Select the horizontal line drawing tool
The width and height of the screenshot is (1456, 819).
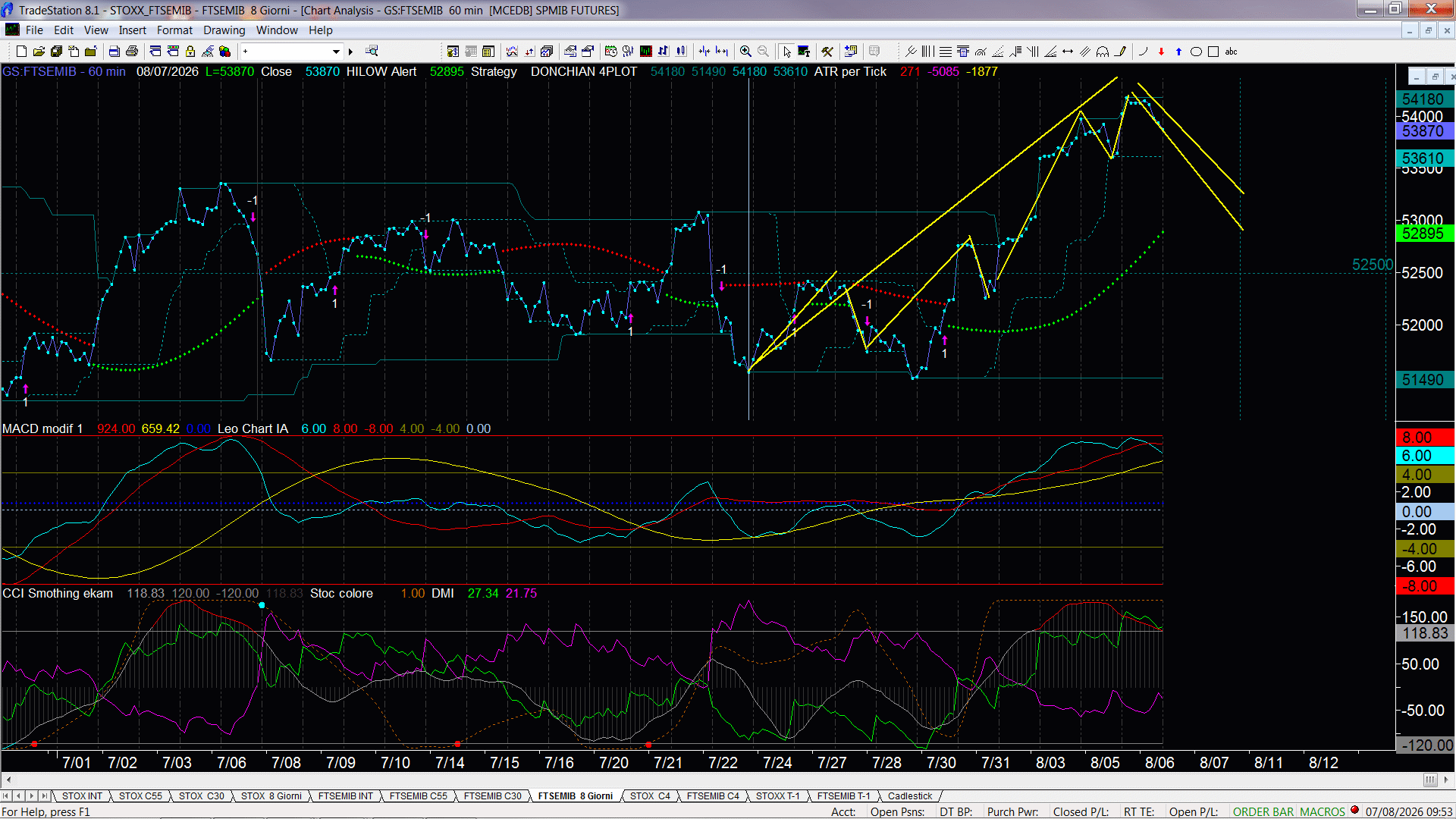click(x=1068, y=52)
